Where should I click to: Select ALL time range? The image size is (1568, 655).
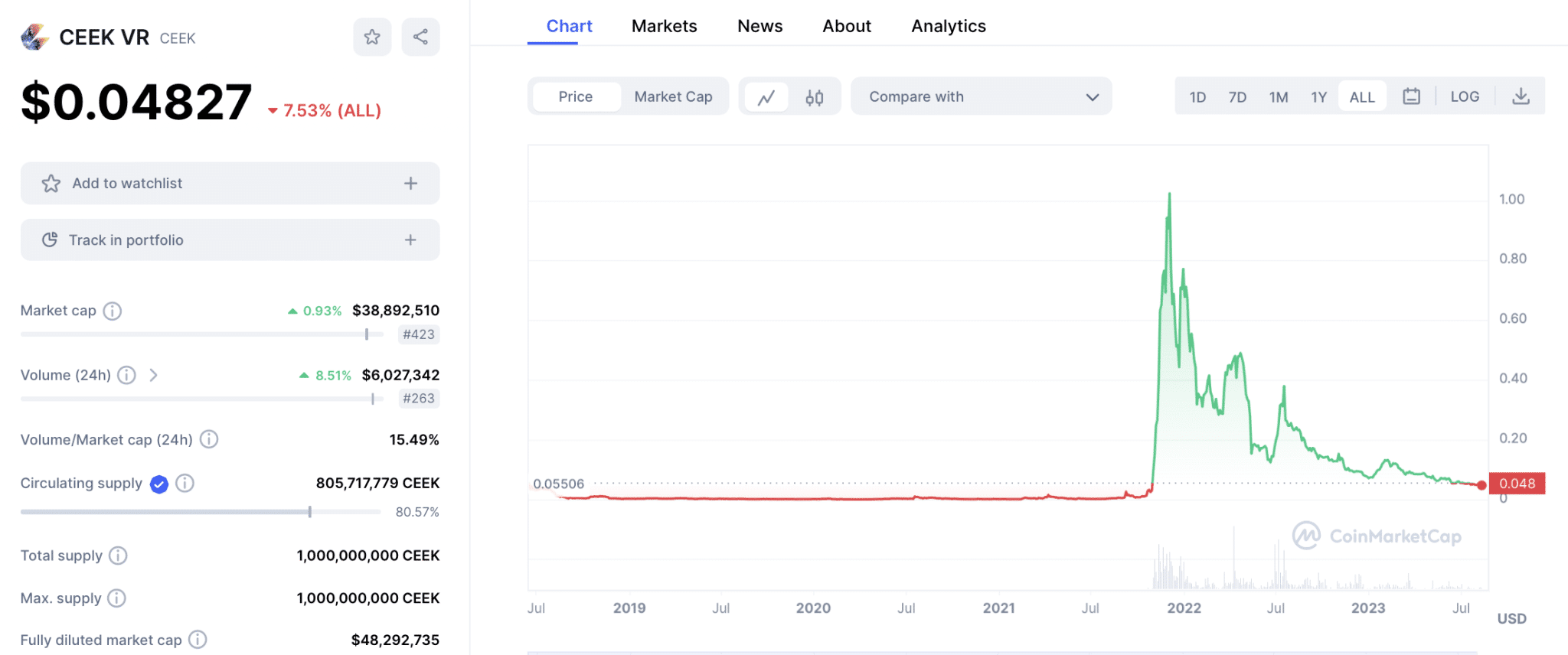point(1362,97)
